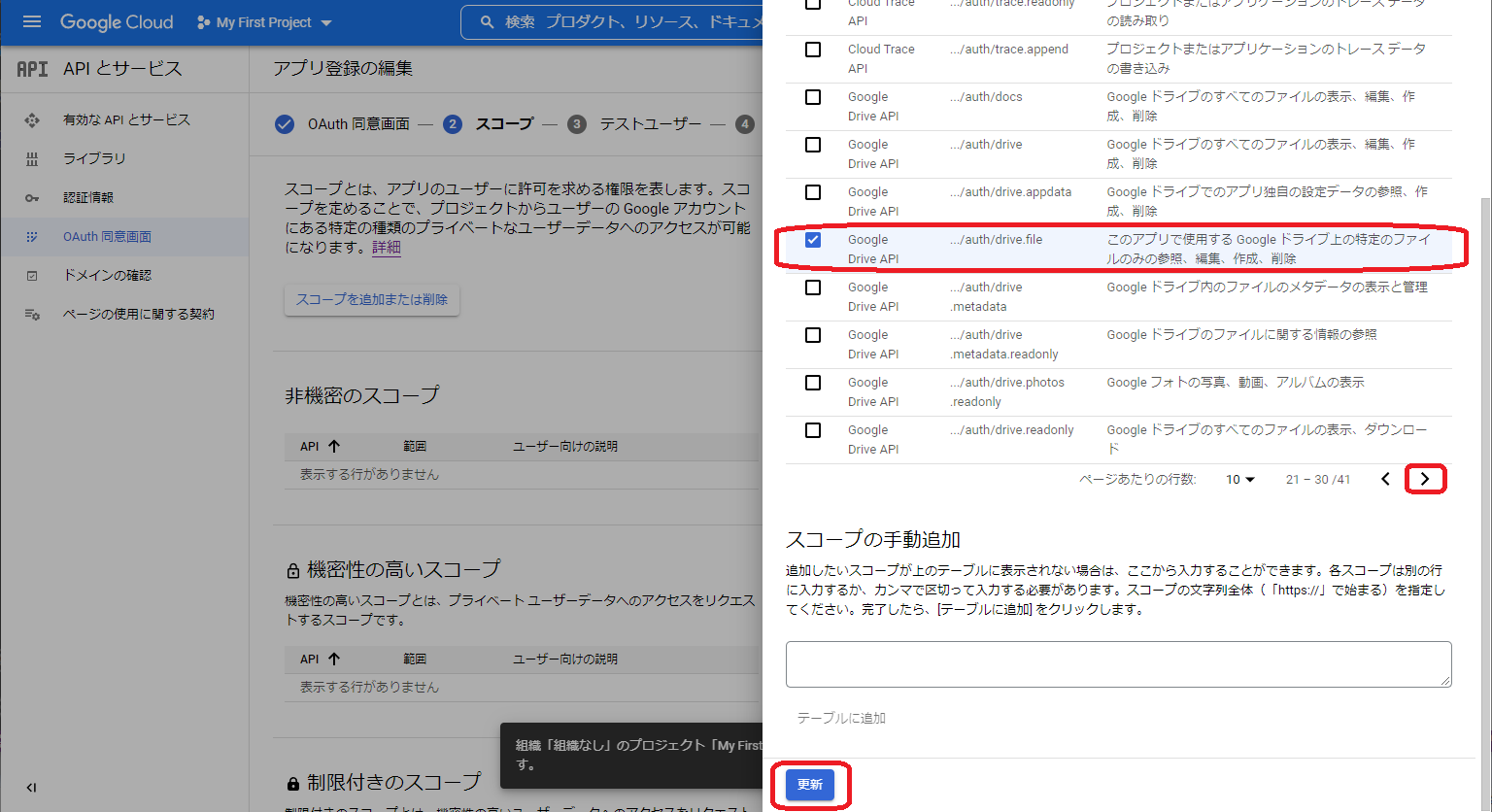
Task: Check the .../auth/docs scope checkbox
Action: (813, 97)
